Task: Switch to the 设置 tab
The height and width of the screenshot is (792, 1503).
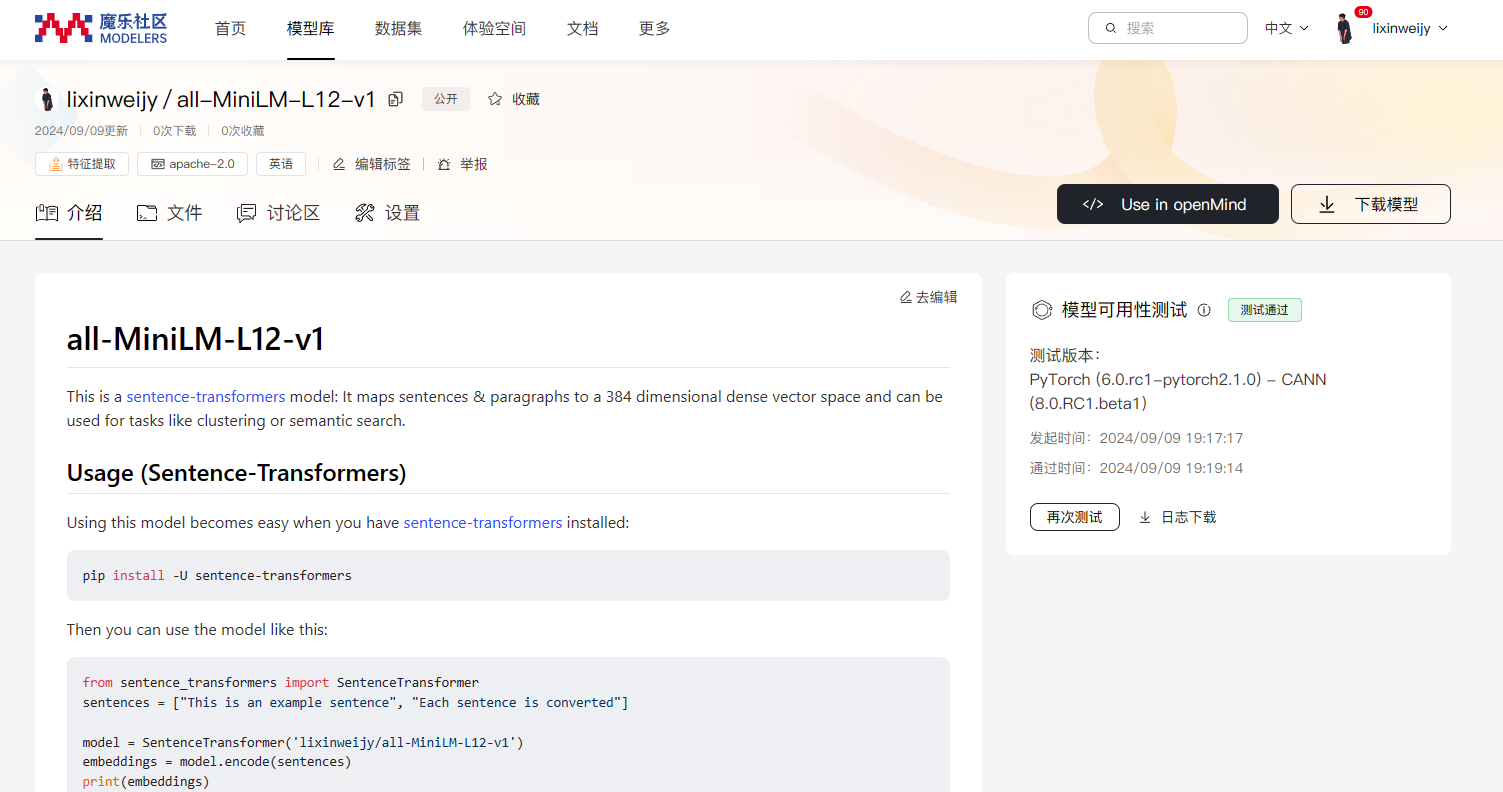Action: (388, 212)
